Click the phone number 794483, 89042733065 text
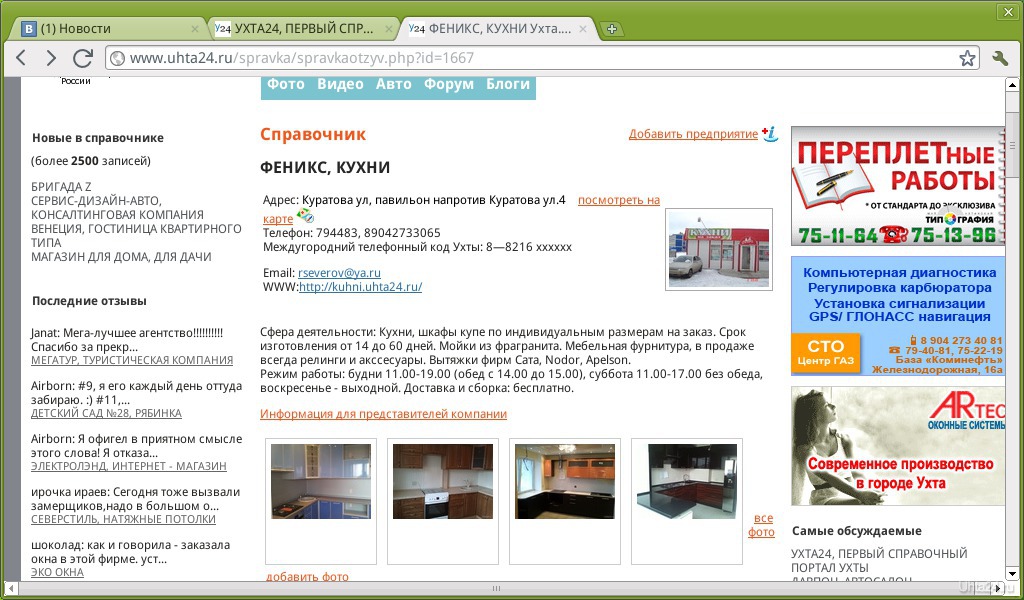Viewport: 1024px width, 600px height. coord(377,233)
